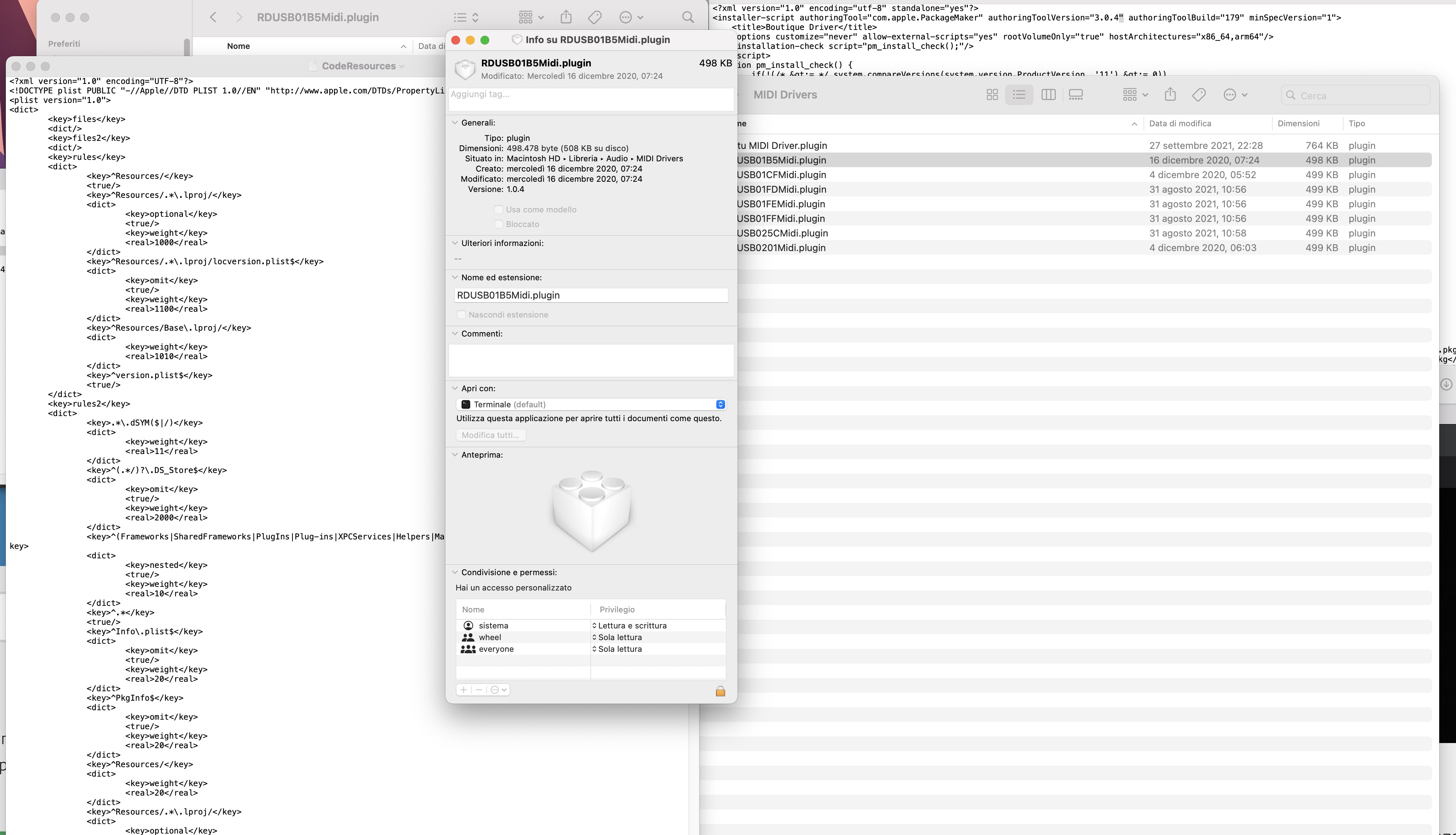Toggle the Usa come modello checkbox

498,209
